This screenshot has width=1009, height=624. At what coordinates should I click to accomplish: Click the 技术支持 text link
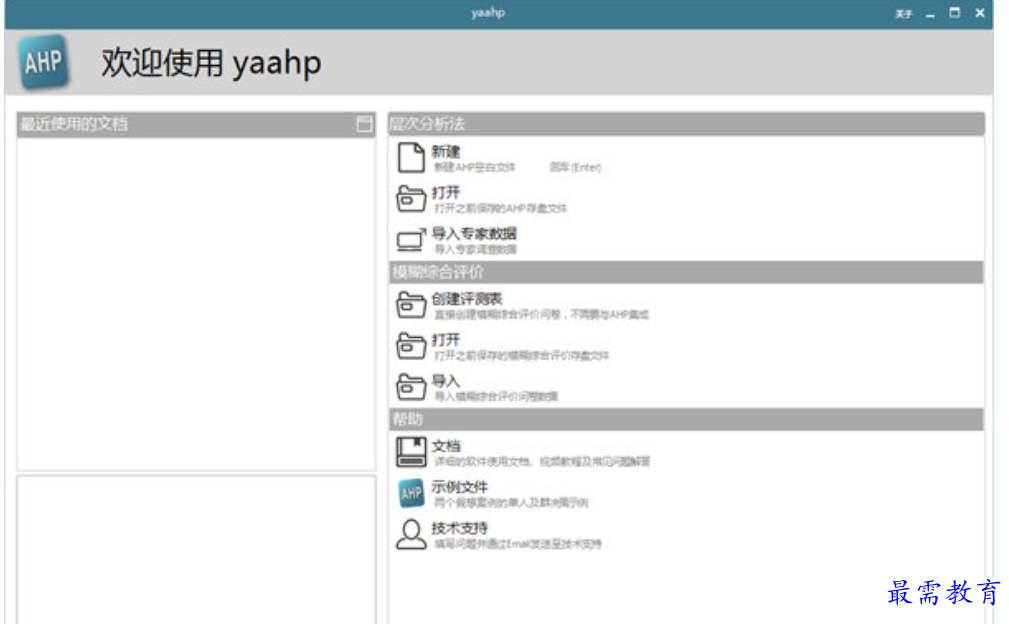pyautogui.click(x=459, y=528)
